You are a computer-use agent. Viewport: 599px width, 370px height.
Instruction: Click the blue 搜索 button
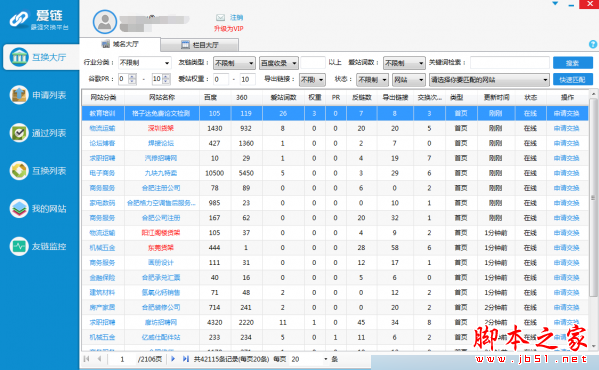point(573,63)
